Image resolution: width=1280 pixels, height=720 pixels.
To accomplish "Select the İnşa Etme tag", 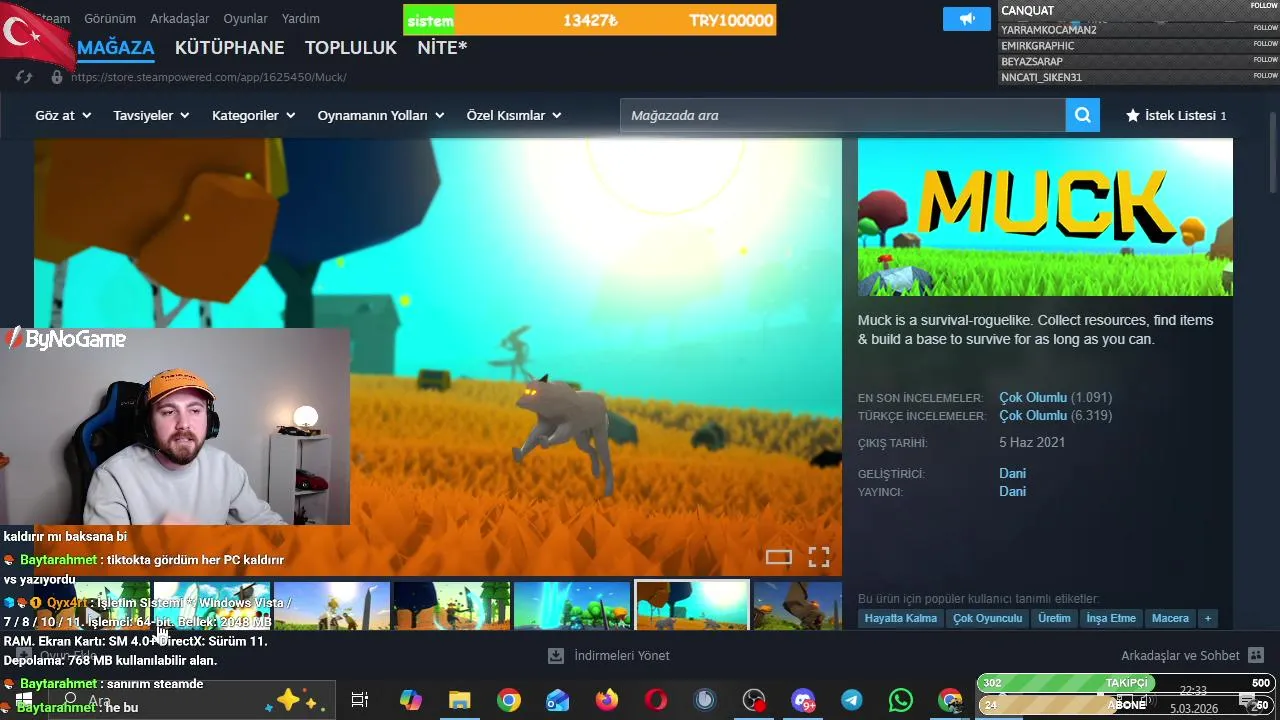I will [x=1111, y=618].
